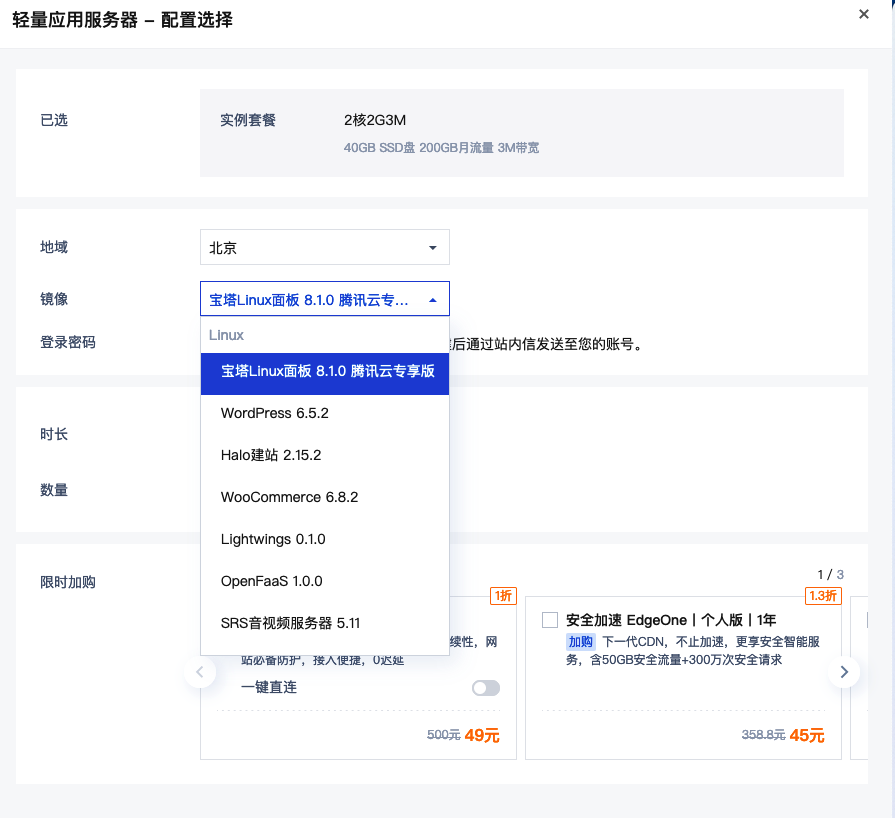Choose WordPress 6.5.2 image

click(x=275, y=413)
